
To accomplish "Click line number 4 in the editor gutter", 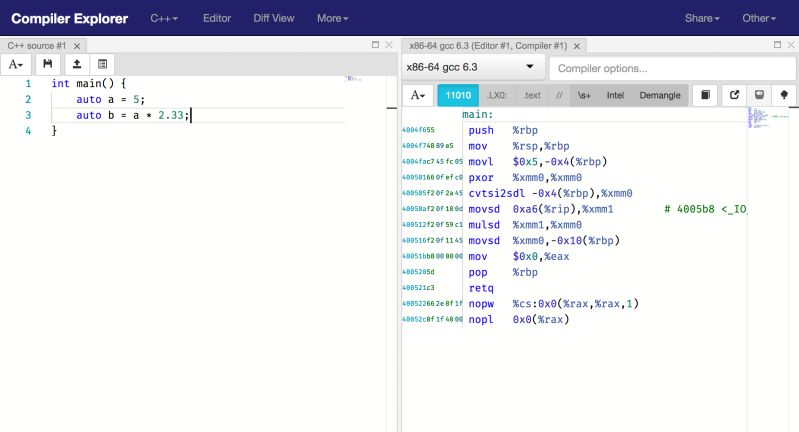I will (28, 131).
